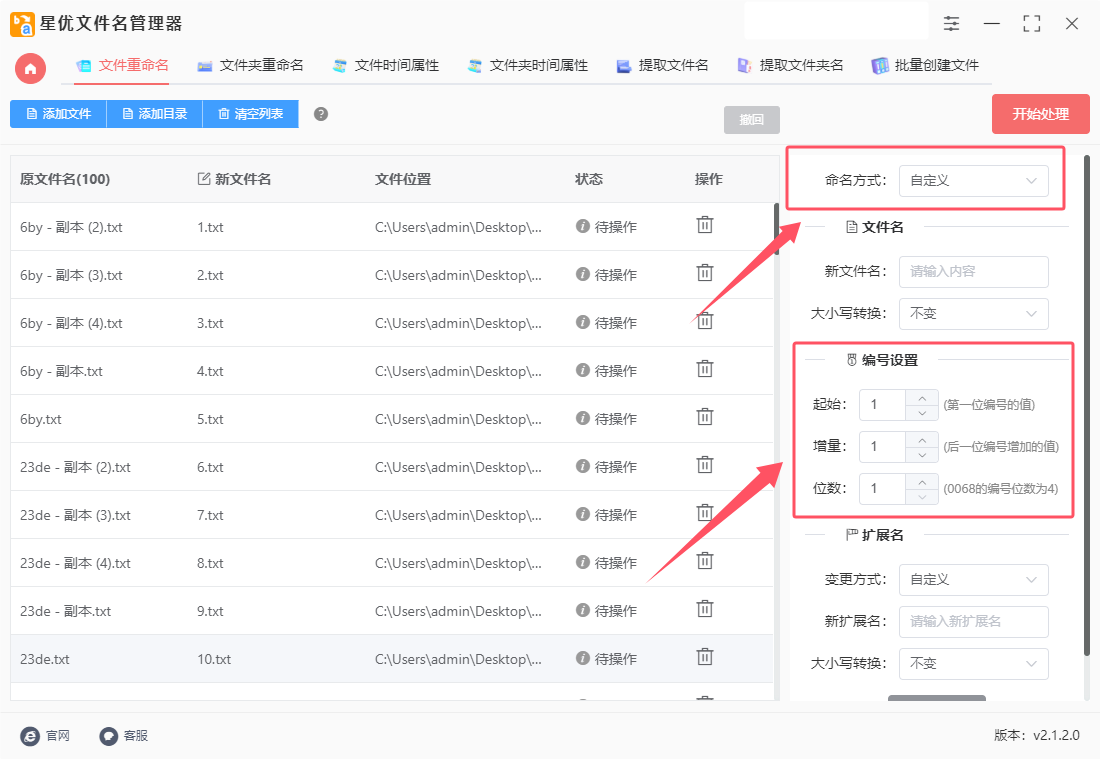Image resolution: width=1100 pixels, height=760 pixels.
Task: Delete the 6by - 副本 (2).txt row
Action: tap(704, 225)
